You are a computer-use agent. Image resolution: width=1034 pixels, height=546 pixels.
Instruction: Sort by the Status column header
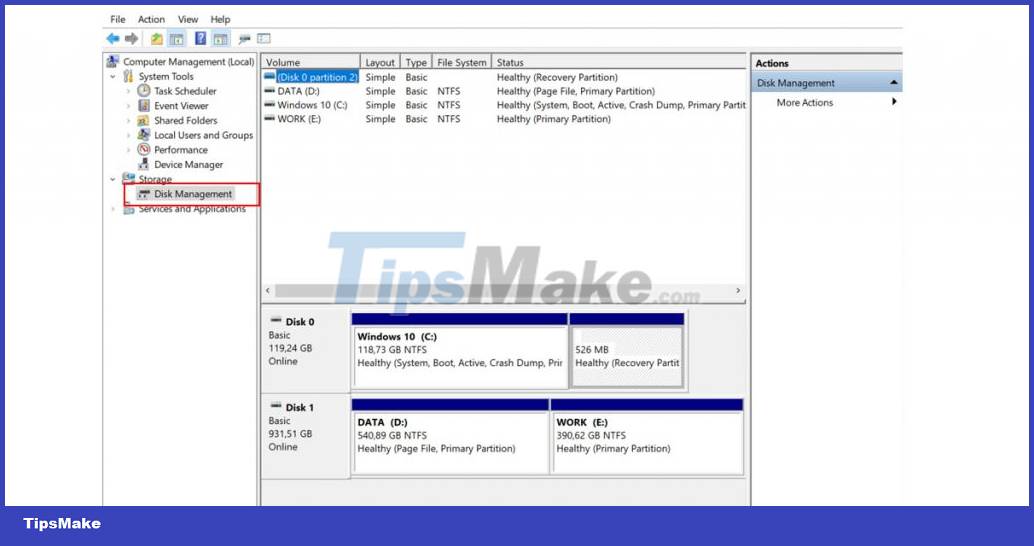pyautogui.click(x=619, y=63)
